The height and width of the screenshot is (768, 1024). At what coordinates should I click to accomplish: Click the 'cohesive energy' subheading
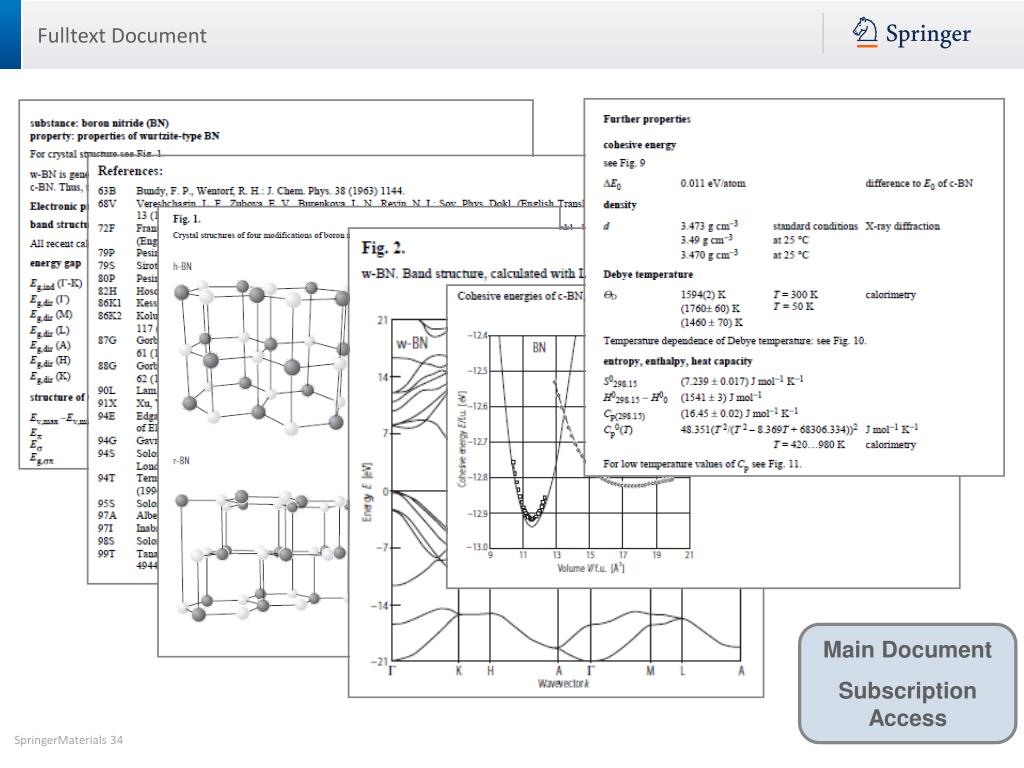click(639, 144)
